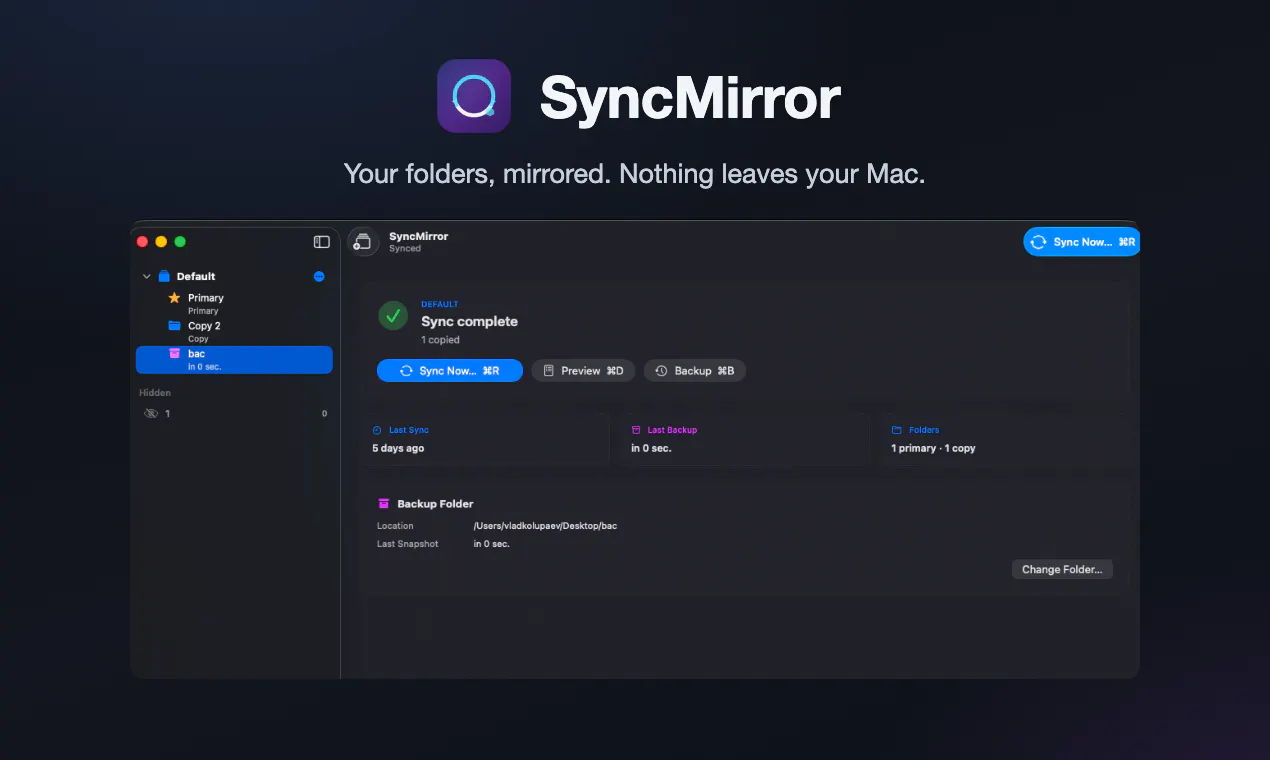This screenshot has width=1270, height=760.
Task: Click the Last Sync clock icon
Action: 377,430
